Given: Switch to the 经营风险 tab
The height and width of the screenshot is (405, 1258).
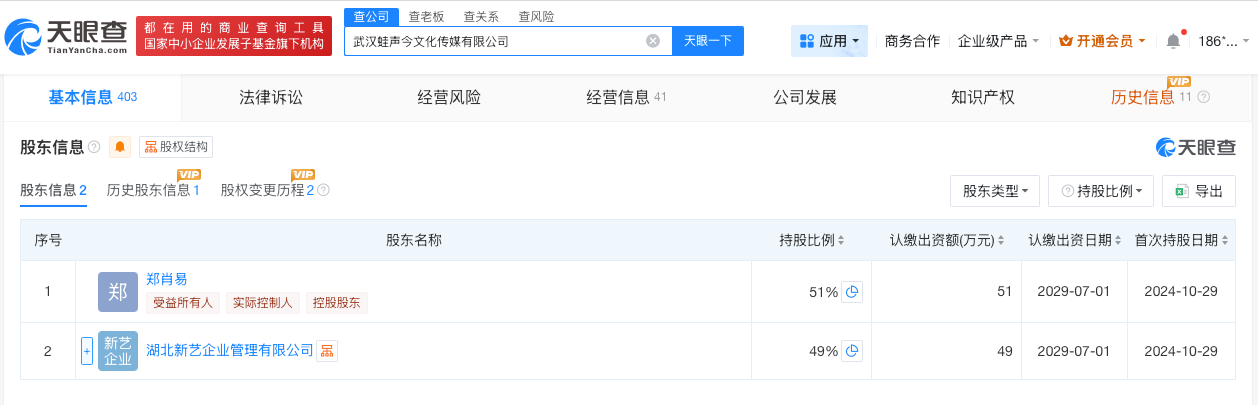Looking at the screenshot, I should click(x=448, y=97).
